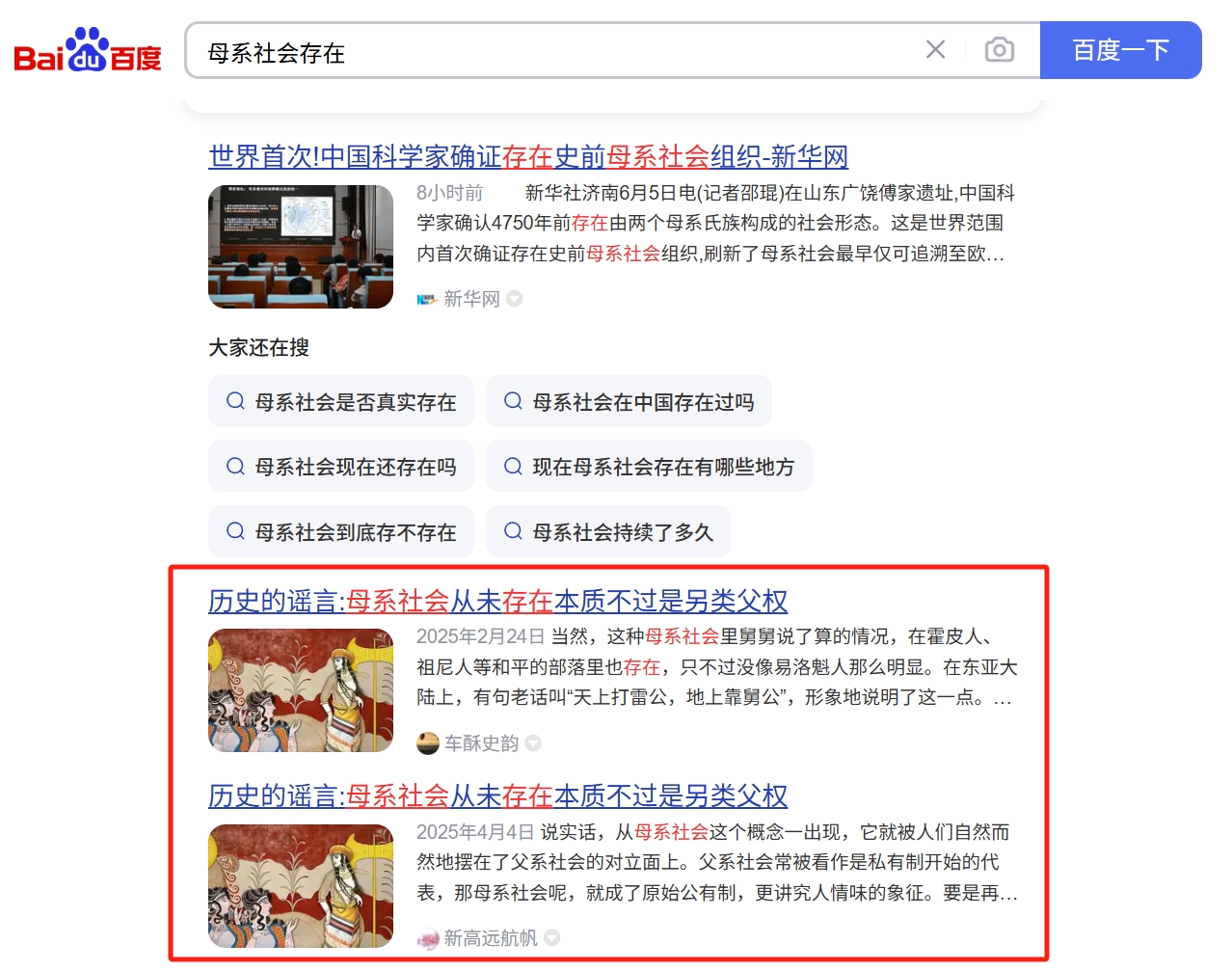This screenshot has width=1232, height=970.
Task: Search 母系社会在中国存在过吗 suggestion
Action: pos(629,401)
